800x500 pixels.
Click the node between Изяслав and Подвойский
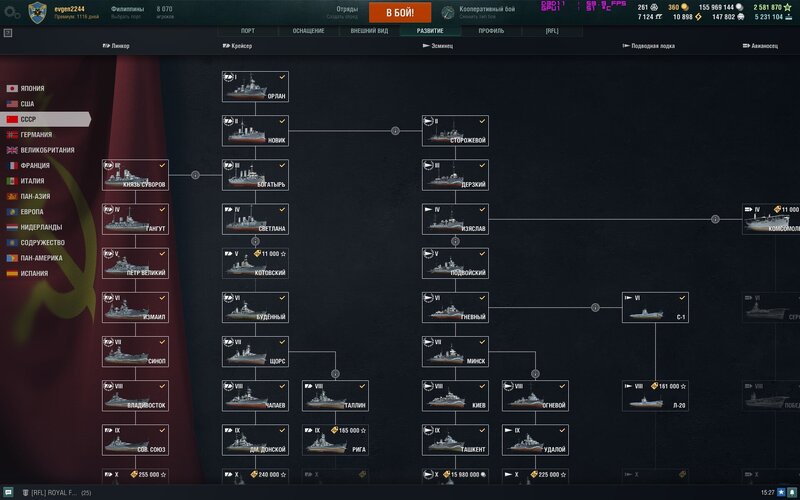coord(455,241)
